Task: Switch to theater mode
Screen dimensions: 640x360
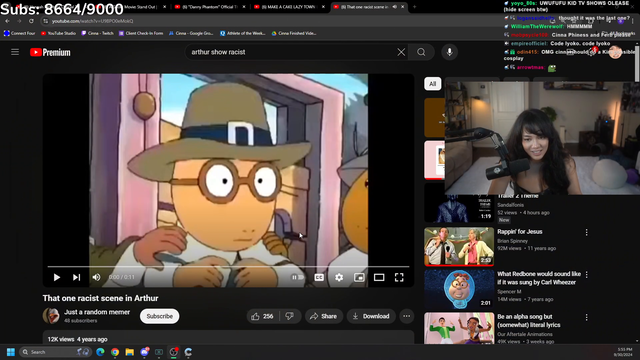Action: (x=379, y=277)
